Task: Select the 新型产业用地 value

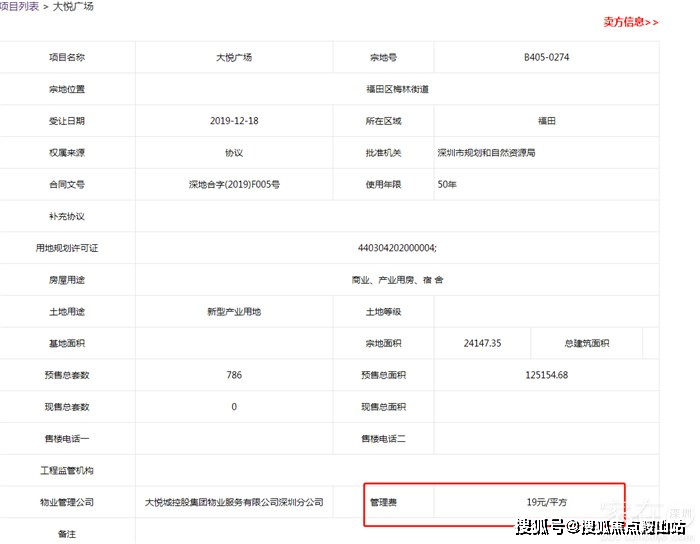Action: point(234,311)
